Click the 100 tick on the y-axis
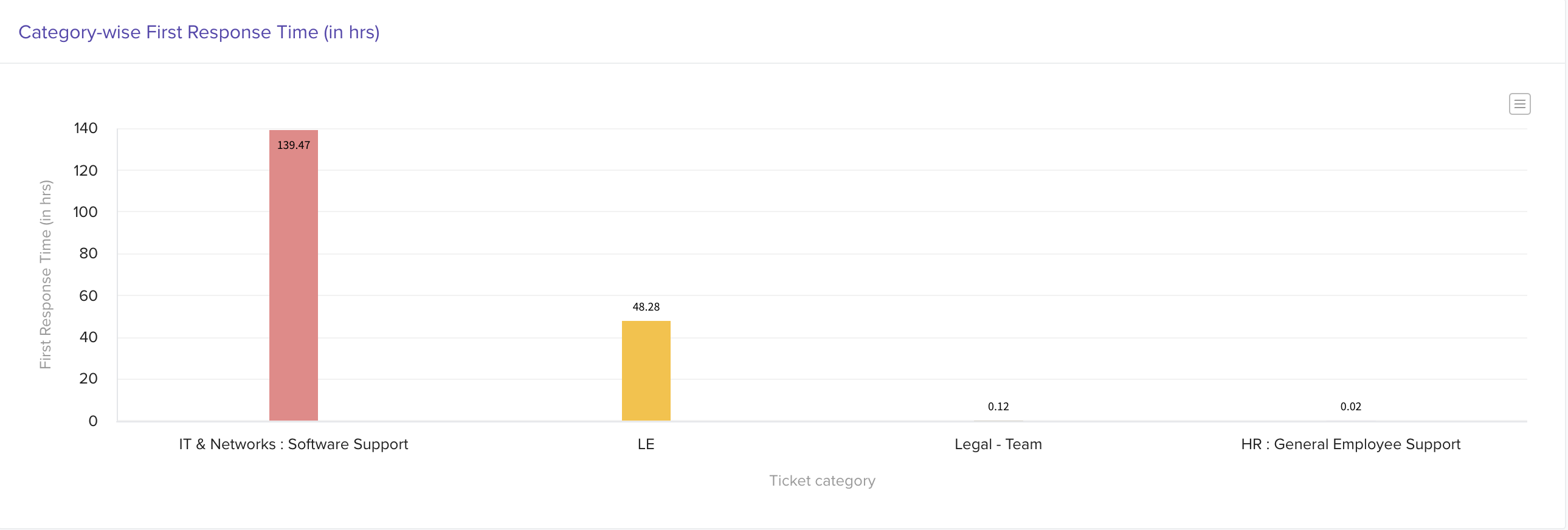The height and width of the screenshot is (530, 1568). click(85, 212)
